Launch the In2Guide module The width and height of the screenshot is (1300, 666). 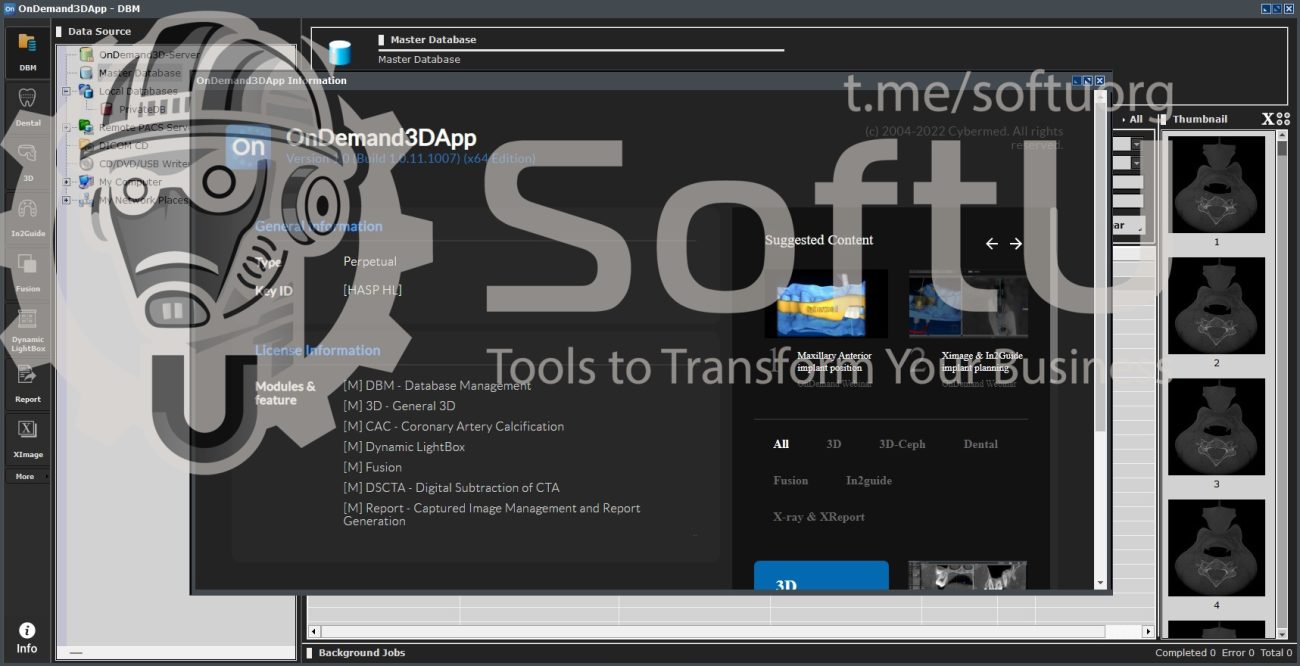tap(27, 217)
